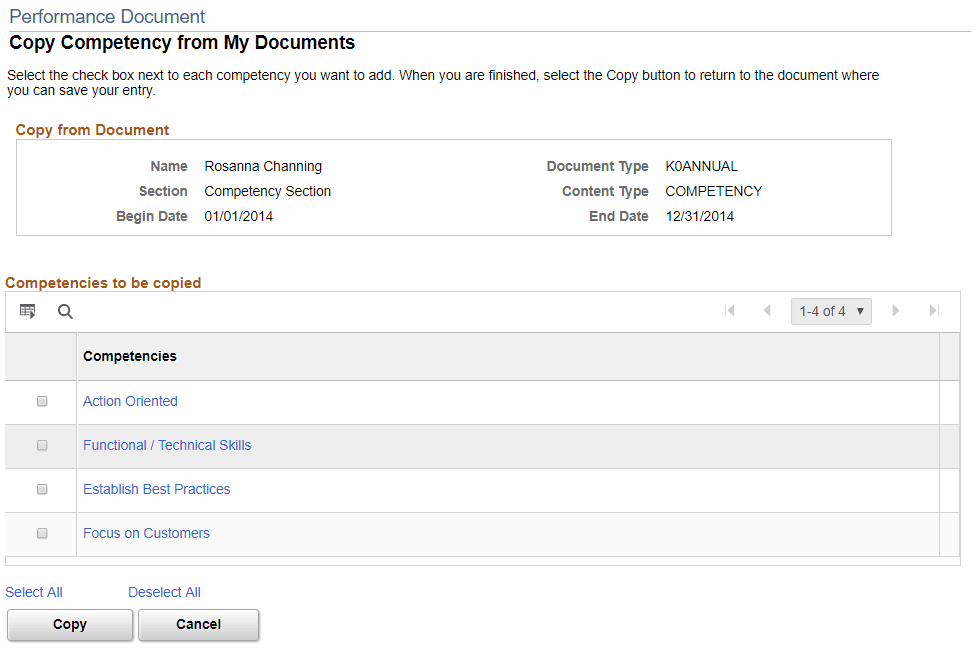This screenshot has width=975, height=649.
Task: Click the Select All link
Action: tap(34, 592)
